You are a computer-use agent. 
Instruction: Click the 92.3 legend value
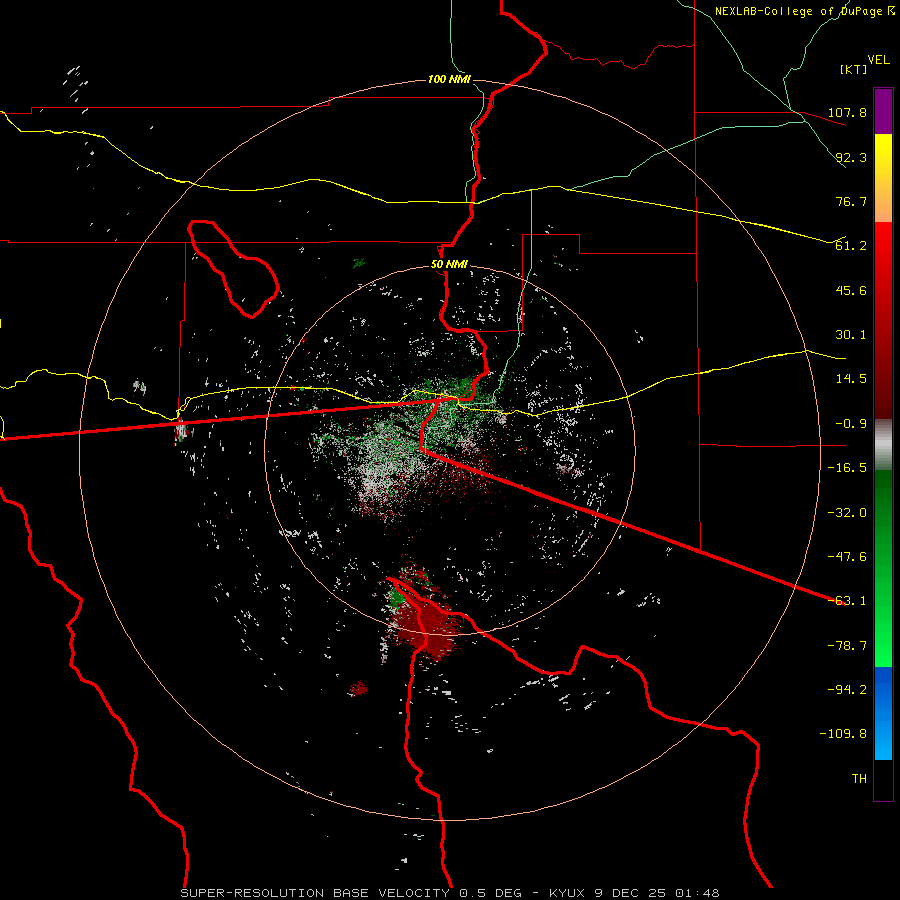pos(851,157)
